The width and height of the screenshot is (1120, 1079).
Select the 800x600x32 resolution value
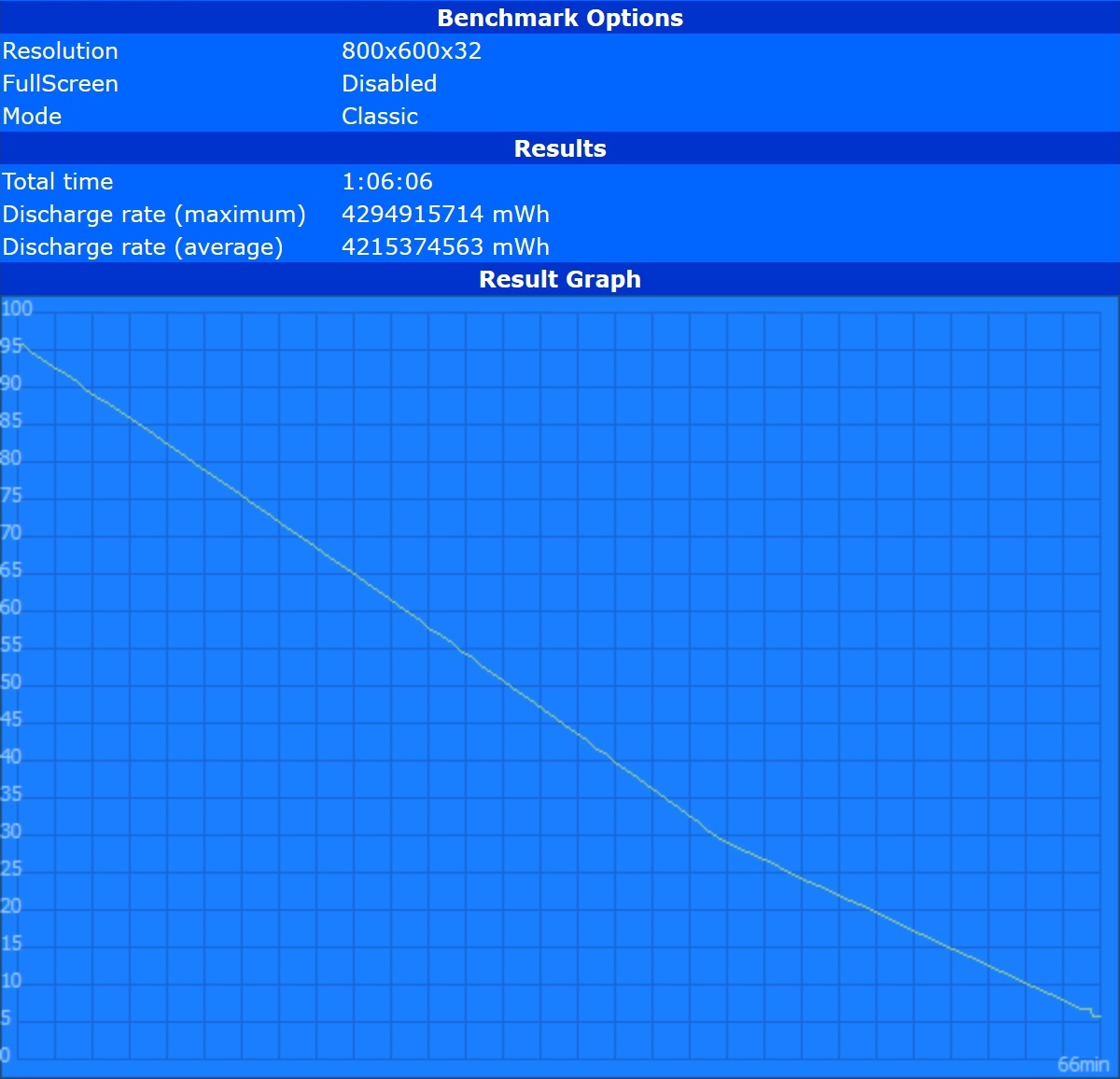(412, 50)
